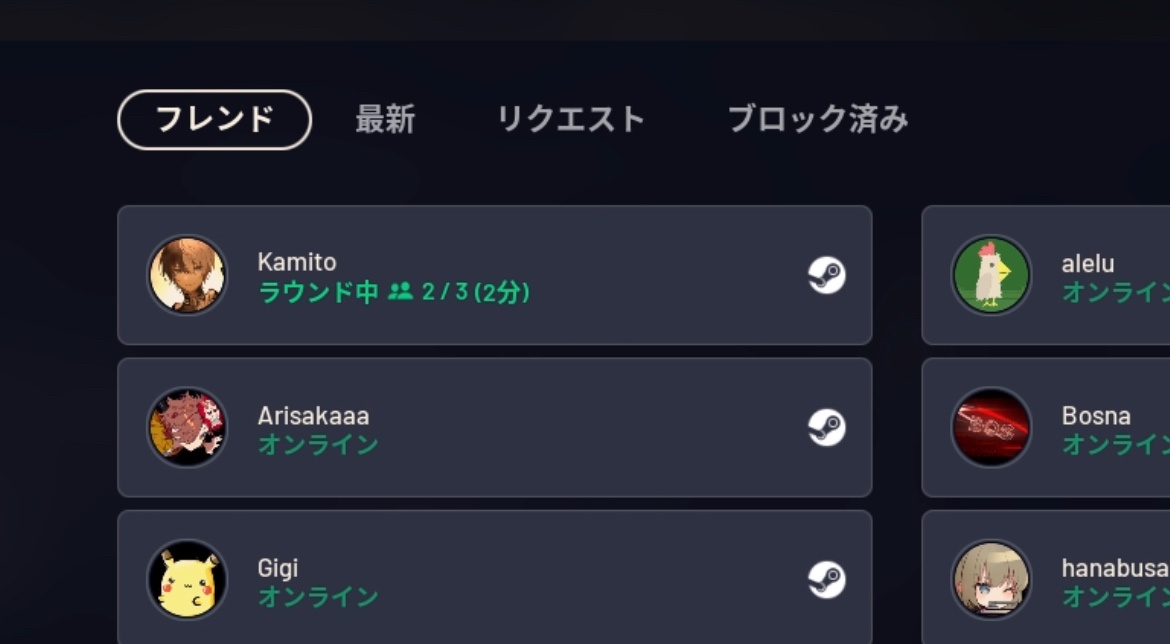1170x644 pixels.
Task: Click the Steam icon on Gigi's row
Action: (x=827, y=580)
